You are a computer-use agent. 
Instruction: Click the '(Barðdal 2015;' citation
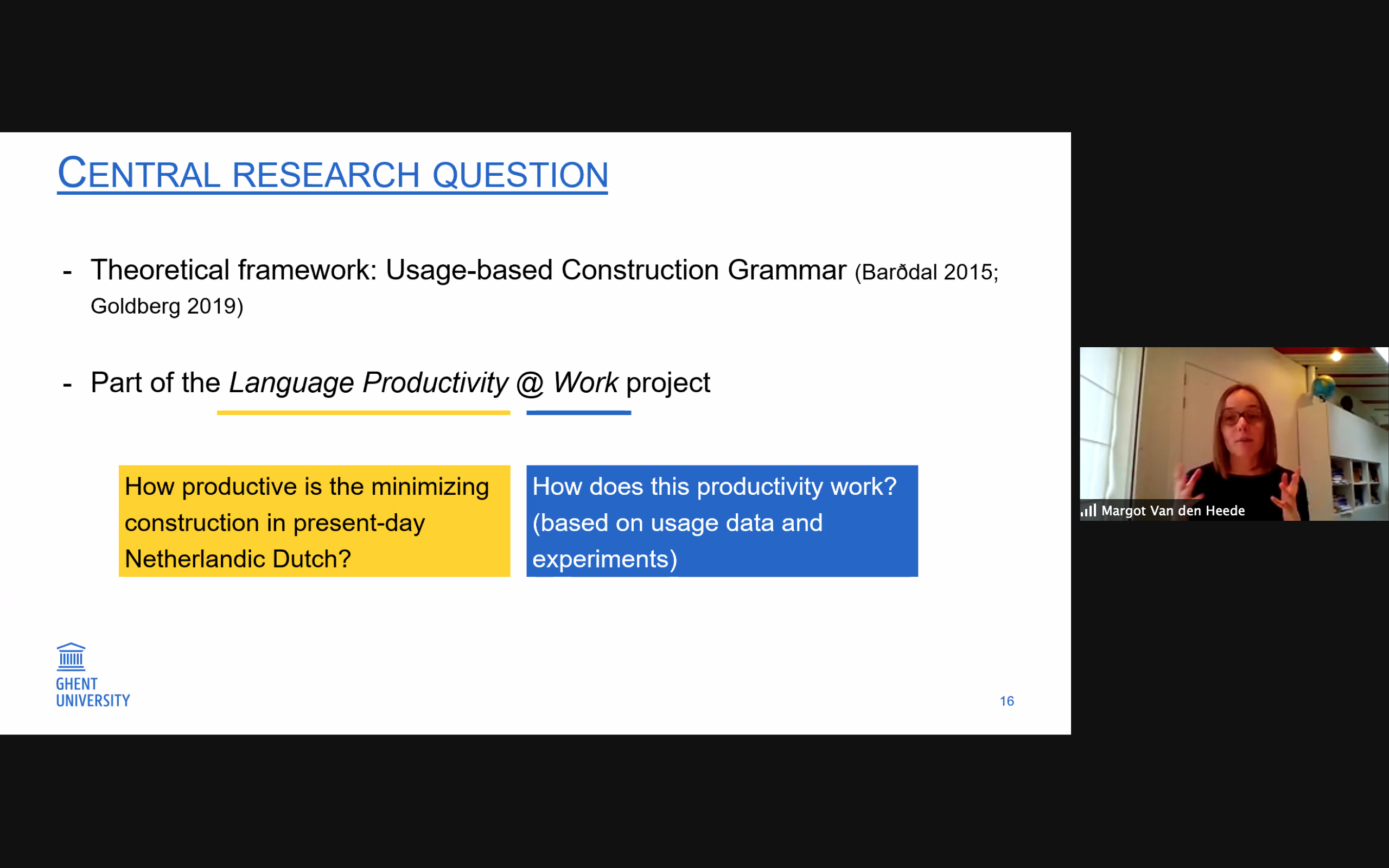(x=926, y=272)
